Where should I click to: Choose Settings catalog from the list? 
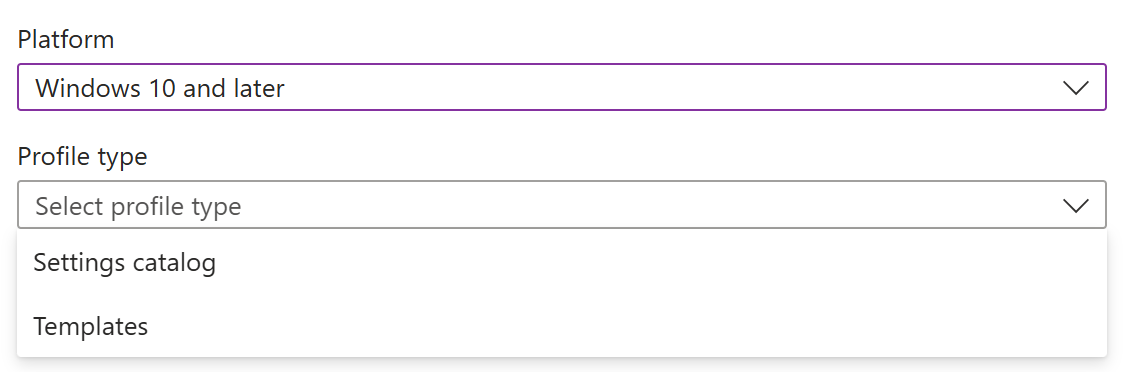click(561, 262)
